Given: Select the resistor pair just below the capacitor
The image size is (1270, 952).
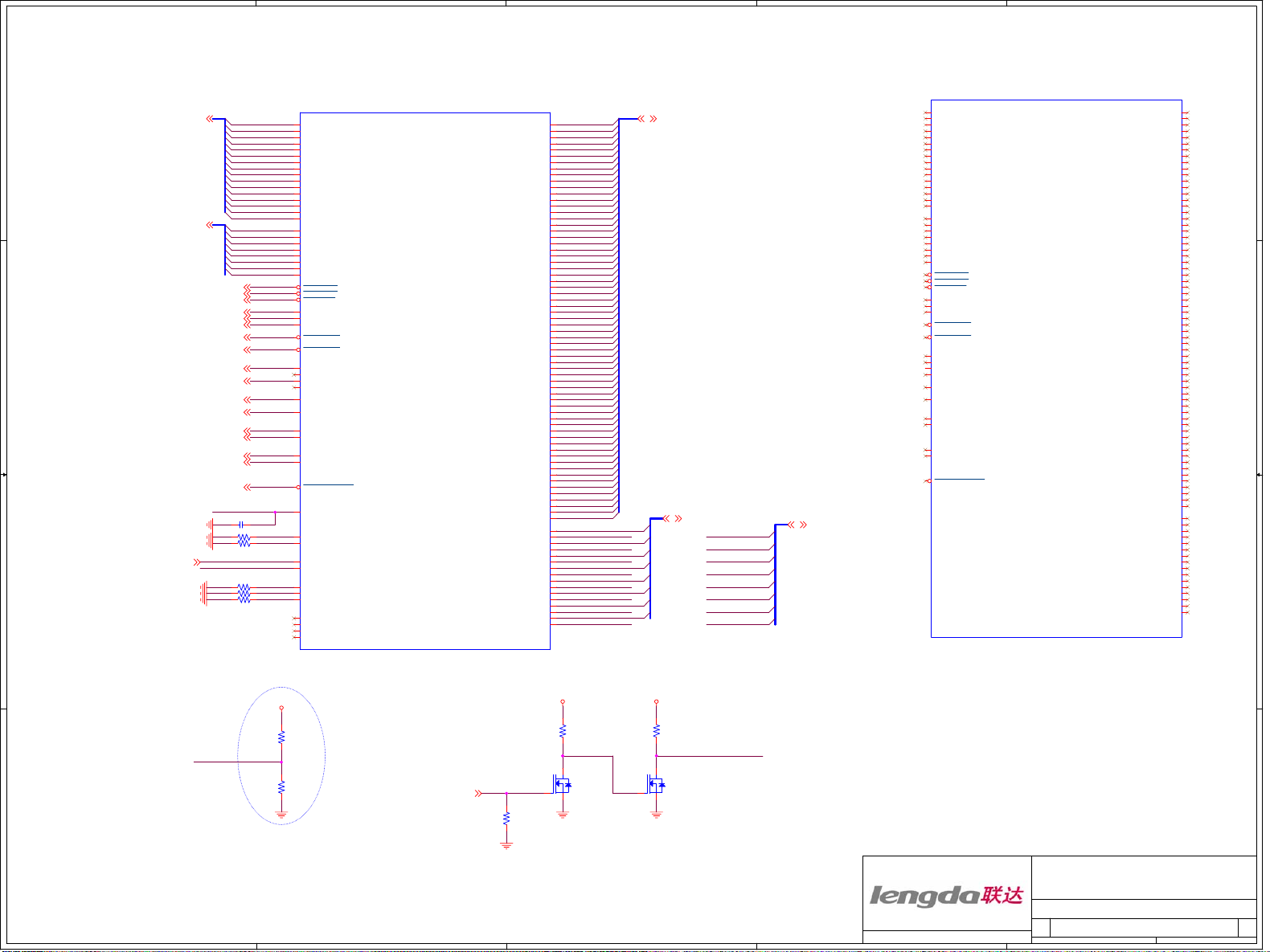Looking at the screenshot, I should (x=244, y=541).
